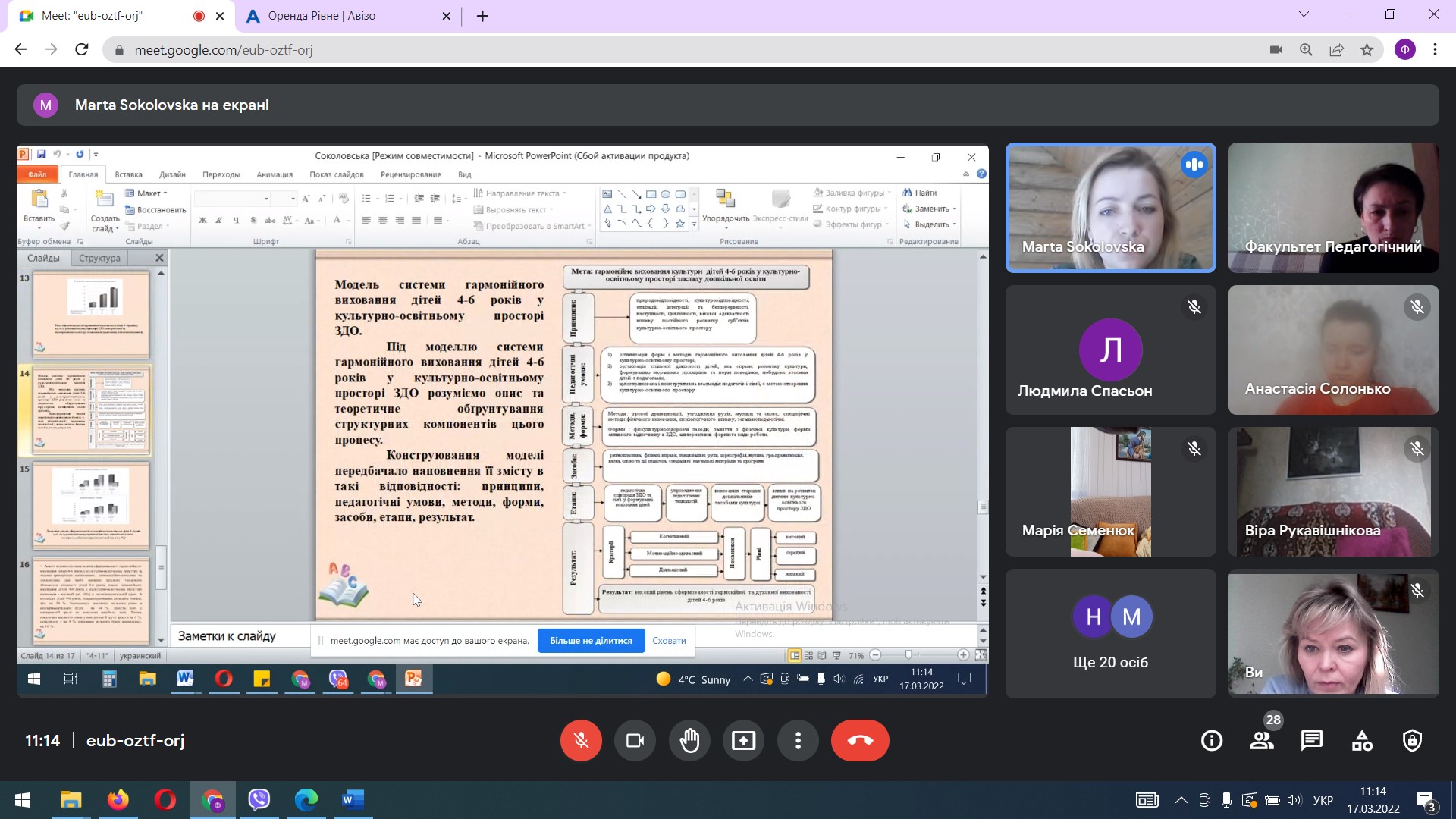
Task: Click camera permission icon in address bar
Action: pos(1276,49)
